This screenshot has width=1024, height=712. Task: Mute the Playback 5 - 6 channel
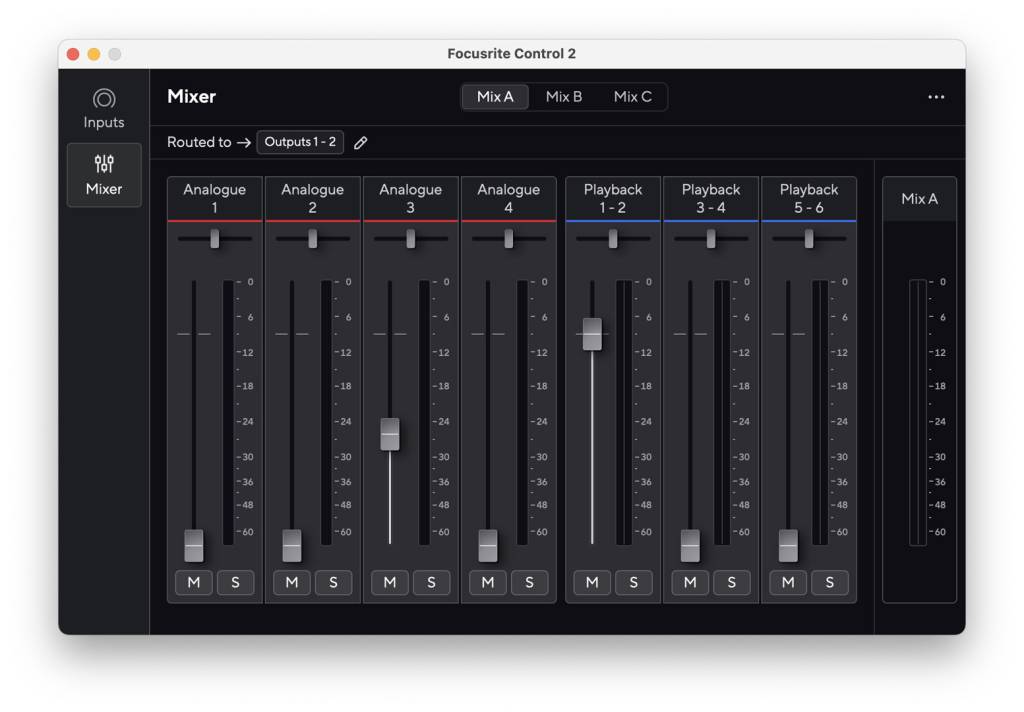[788, 583]
